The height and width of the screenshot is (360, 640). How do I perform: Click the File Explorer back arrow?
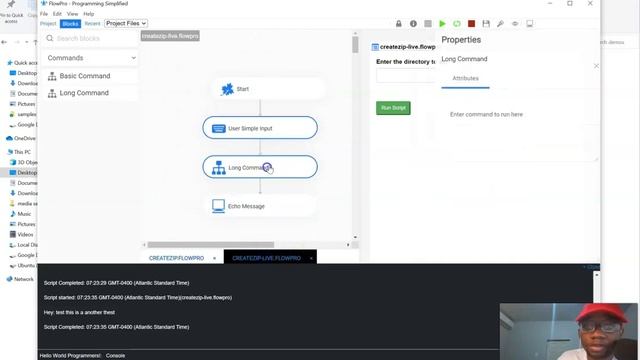click(x=4, y=42)
